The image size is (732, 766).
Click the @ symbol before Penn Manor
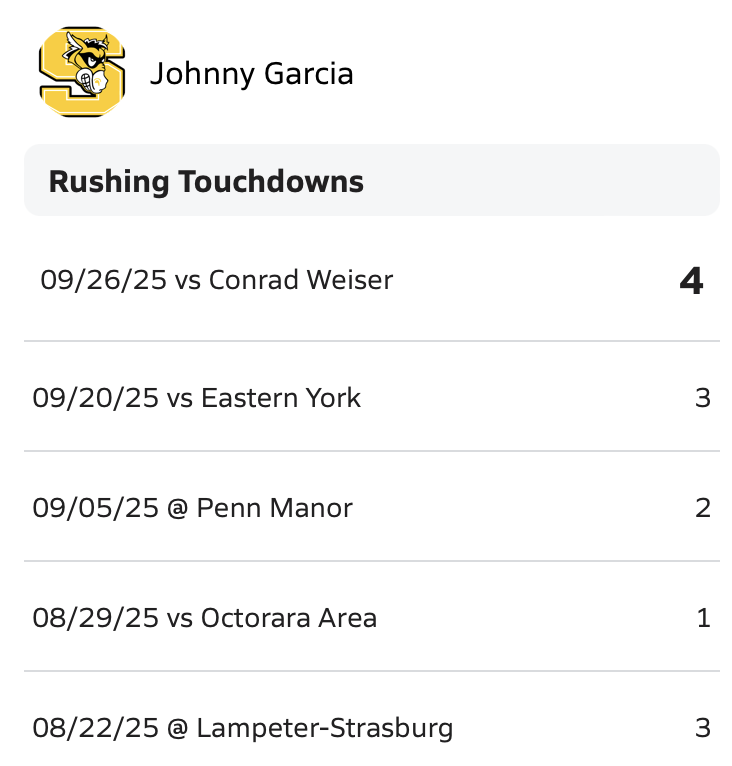[178, 508]
